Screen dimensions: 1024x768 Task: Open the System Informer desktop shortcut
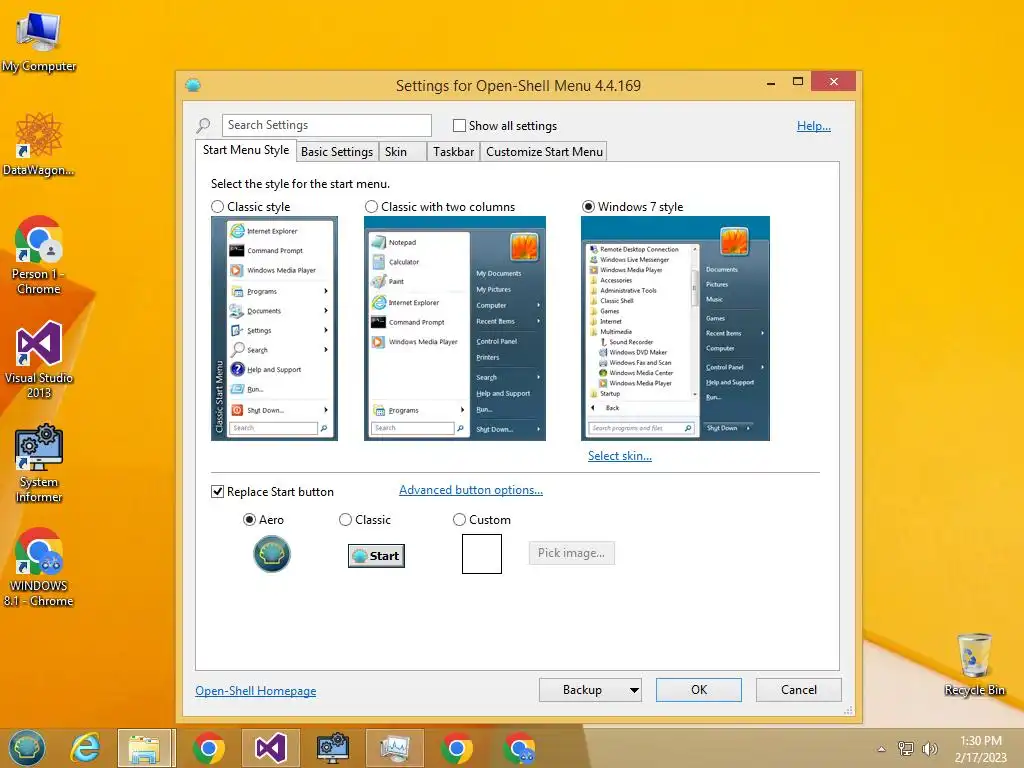(39, 464)
